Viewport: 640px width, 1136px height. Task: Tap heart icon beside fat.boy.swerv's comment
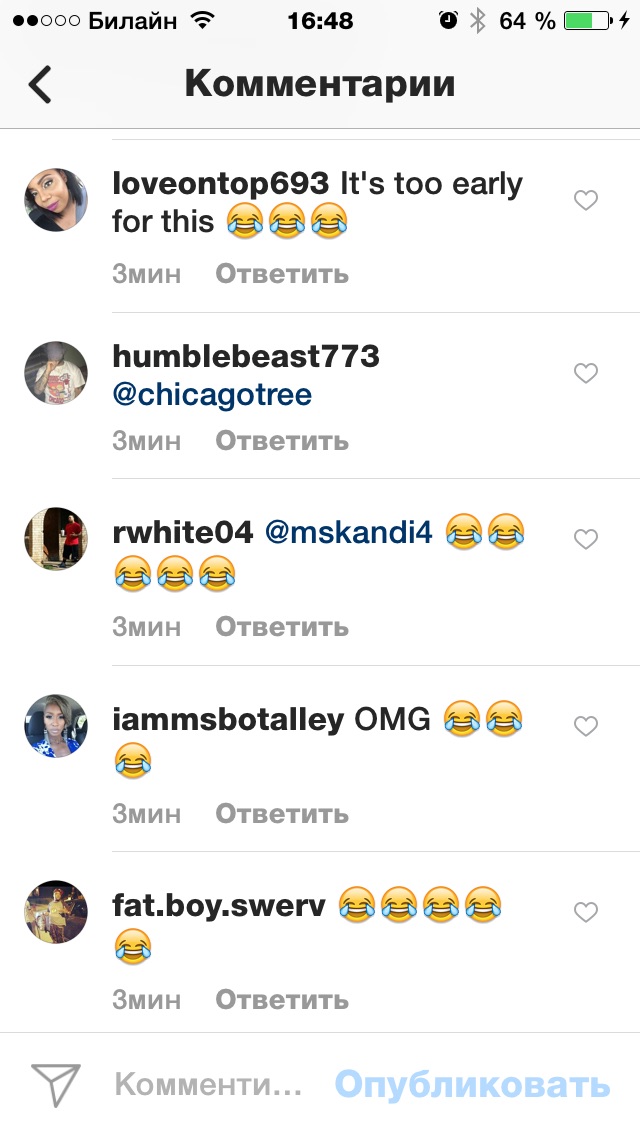tap(586, 912)
